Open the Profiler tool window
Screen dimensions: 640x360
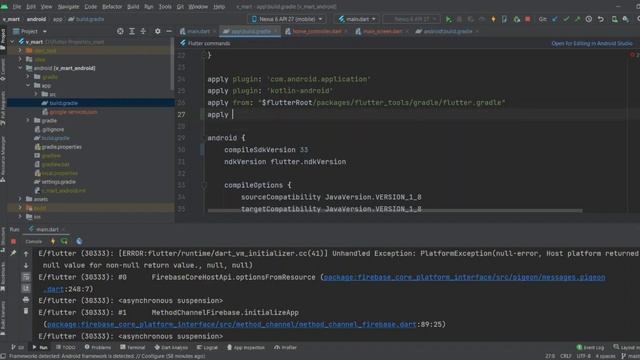(285, 347)
